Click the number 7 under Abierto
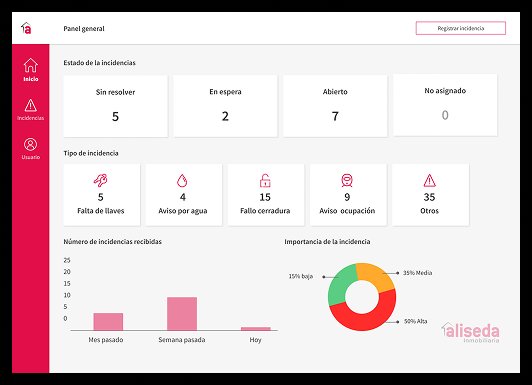 335,116
